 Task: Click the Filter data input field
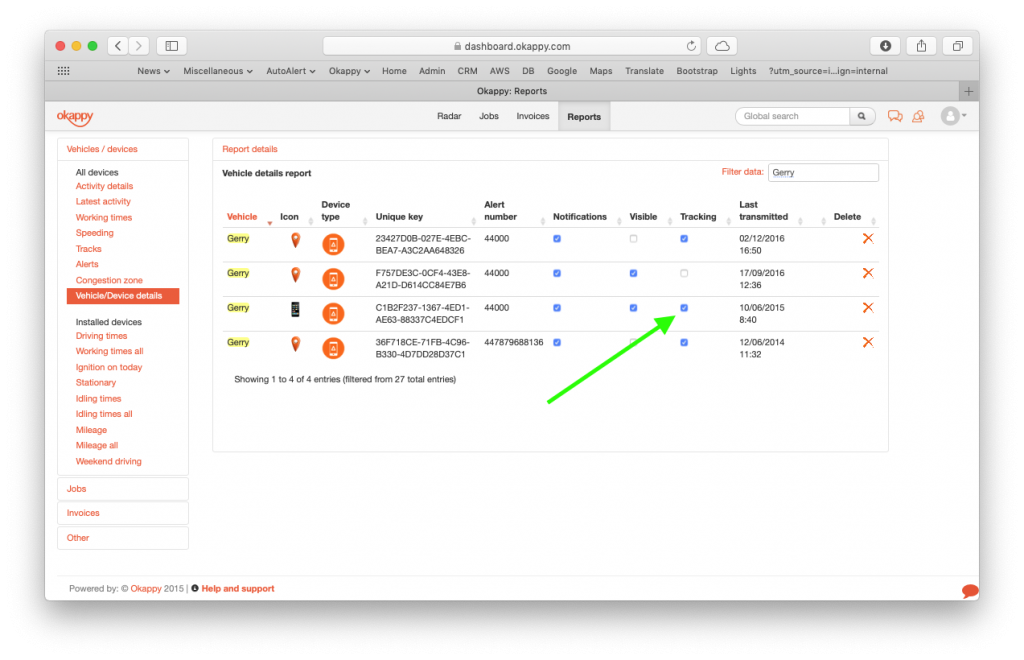pos(823,172)
